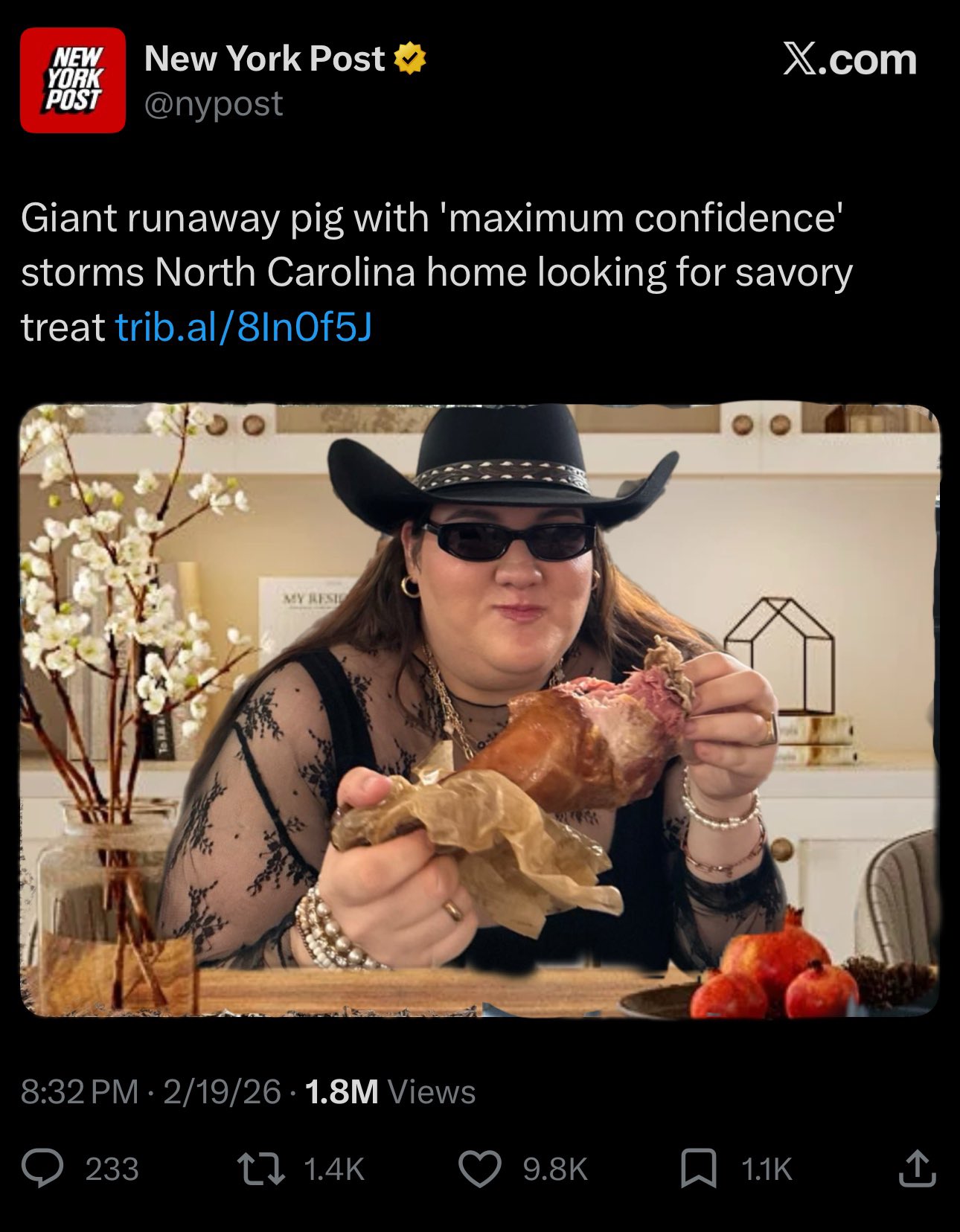View the 1.1K bookmarks count
The image size is (960, 1232).
coord(767,1169)
